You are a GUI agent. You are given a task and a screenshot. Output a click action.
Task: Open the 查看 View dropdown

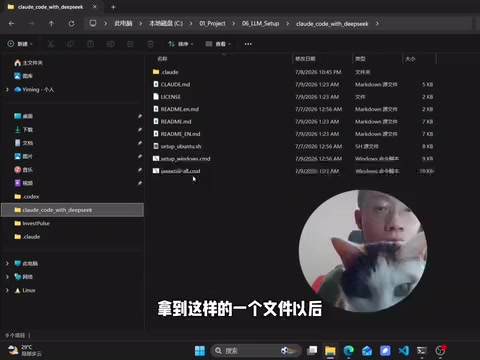(218, 44)
